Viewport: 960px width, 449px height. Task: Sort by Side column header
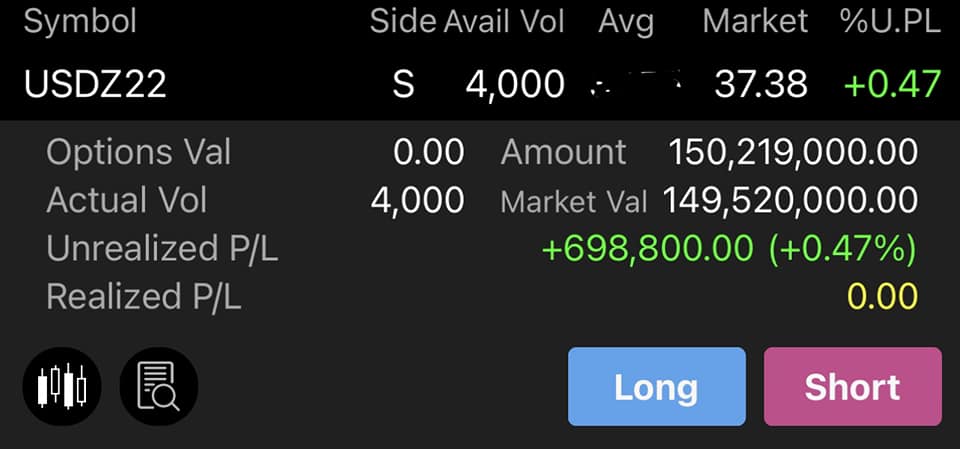(x=403, y=22)
